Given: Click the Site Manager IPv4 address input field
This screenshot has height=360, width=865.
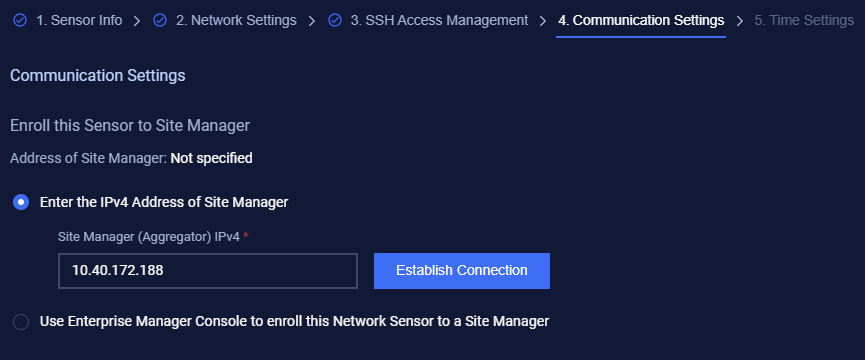Looking at the screenshot, I should 208,271.
